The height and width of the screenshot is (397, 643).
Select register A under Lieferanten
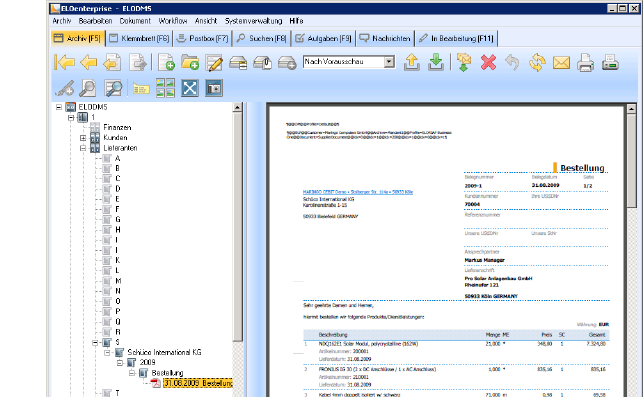[117, 158]
